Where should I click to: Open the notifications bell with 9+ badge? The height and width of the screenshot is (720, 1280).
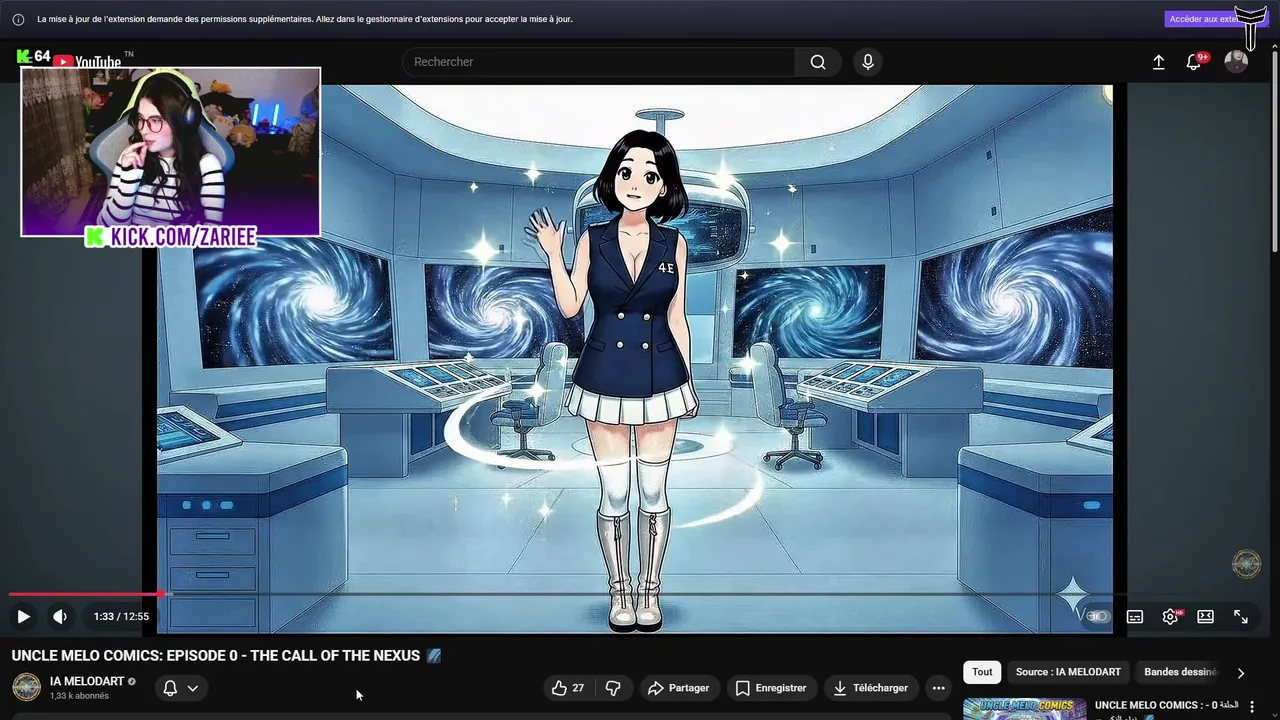tap(1194, 62)
